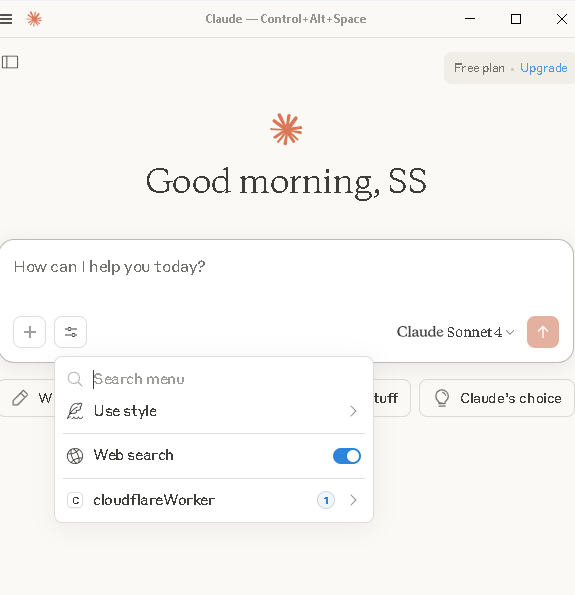Click the Claude logo in title bar

tap(34, 19)
